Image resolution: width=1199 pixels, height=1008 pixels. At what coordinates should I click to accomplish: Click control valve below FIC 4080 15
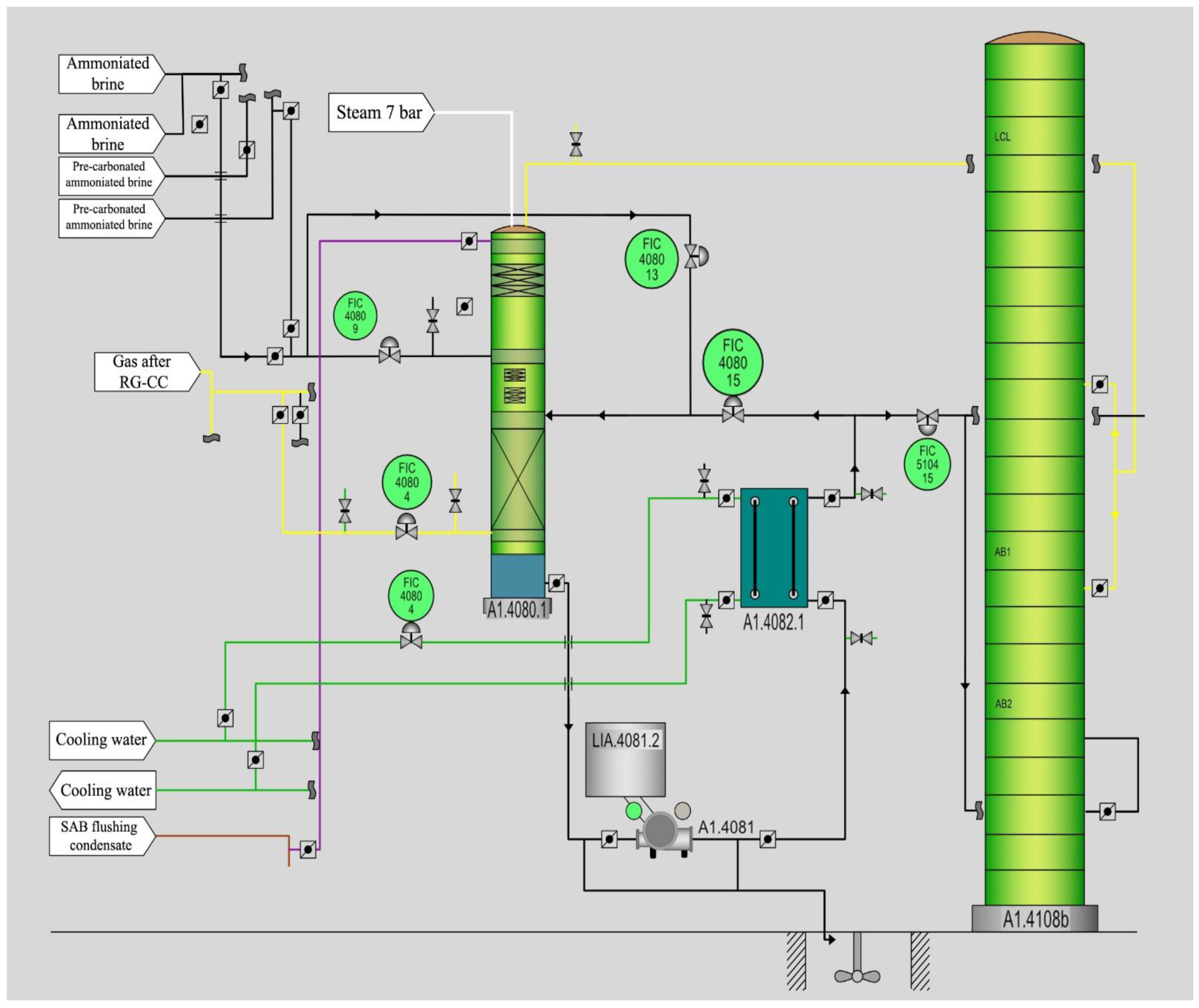pyautogui.click(x=733, y=415)
